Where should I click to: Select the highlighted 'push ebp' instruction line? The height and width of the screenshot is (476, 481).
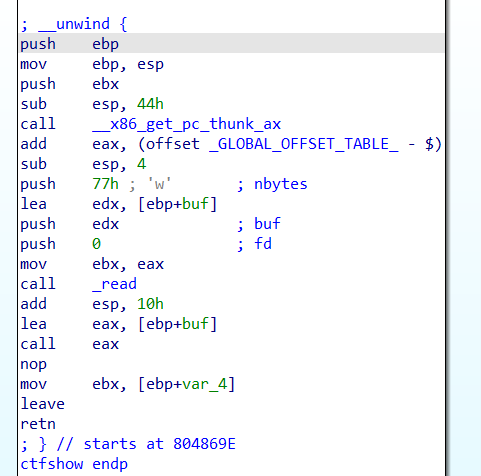click(x=232, y=43)
